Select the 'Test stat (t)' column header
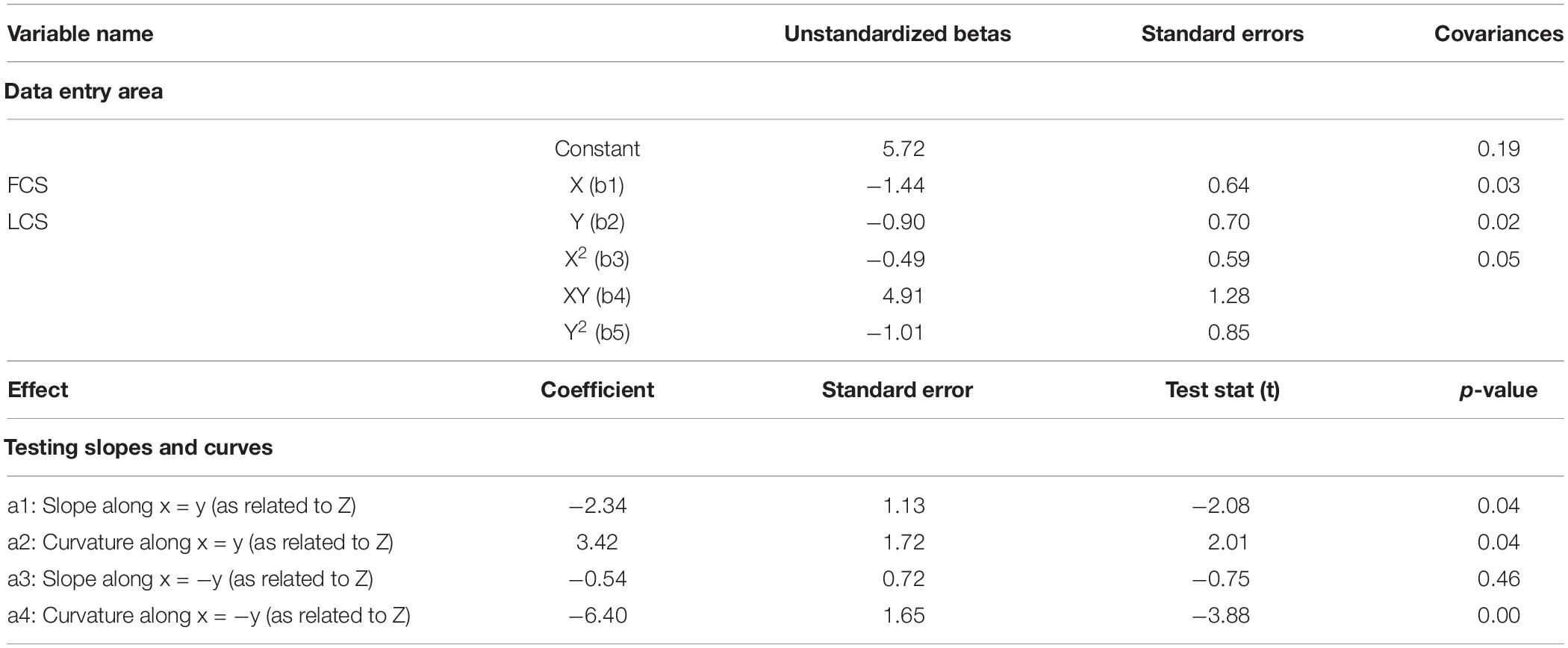 pyautogui.click(x=1222, y=390)
